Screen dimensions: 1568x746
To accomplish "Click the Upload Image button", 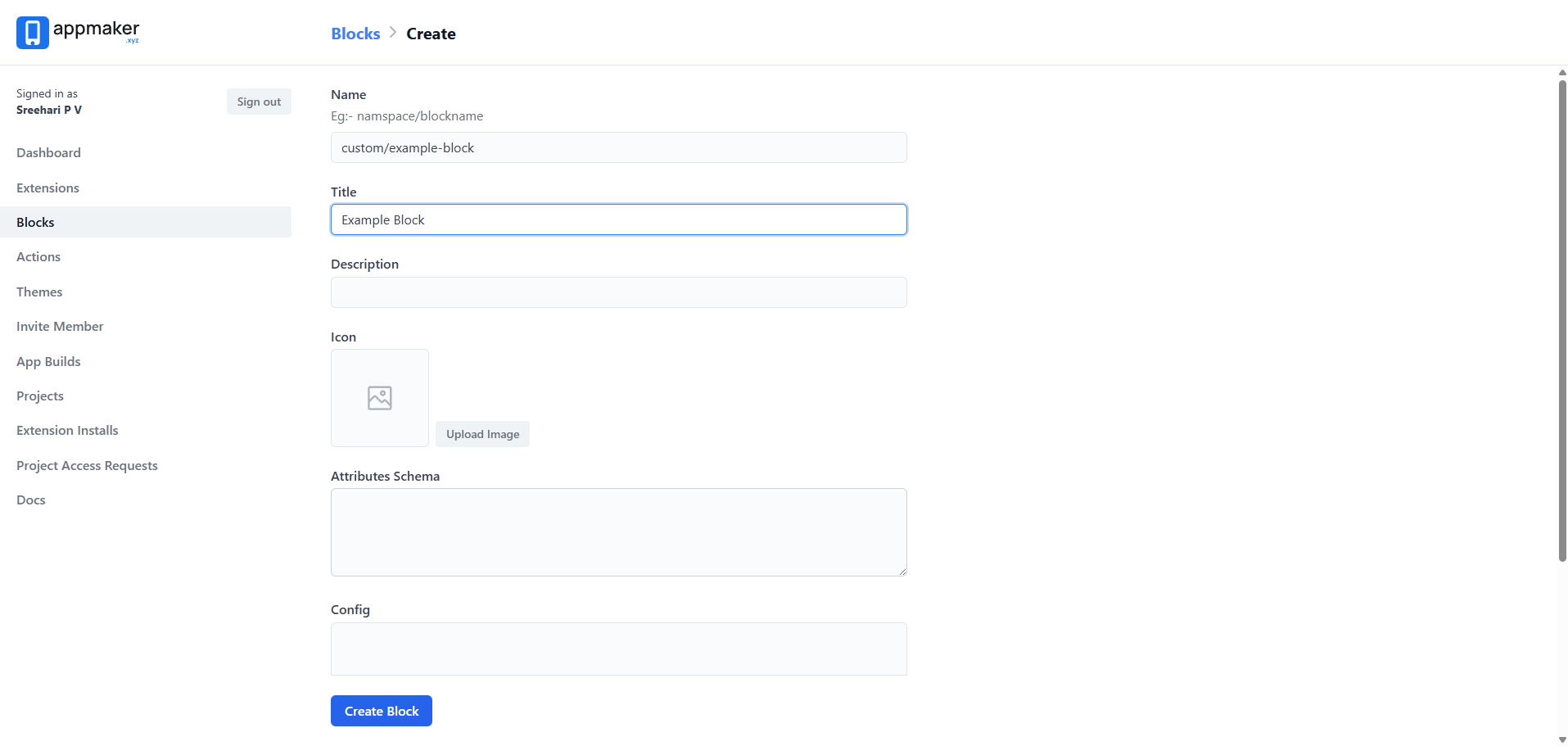I will click(481, 433).
